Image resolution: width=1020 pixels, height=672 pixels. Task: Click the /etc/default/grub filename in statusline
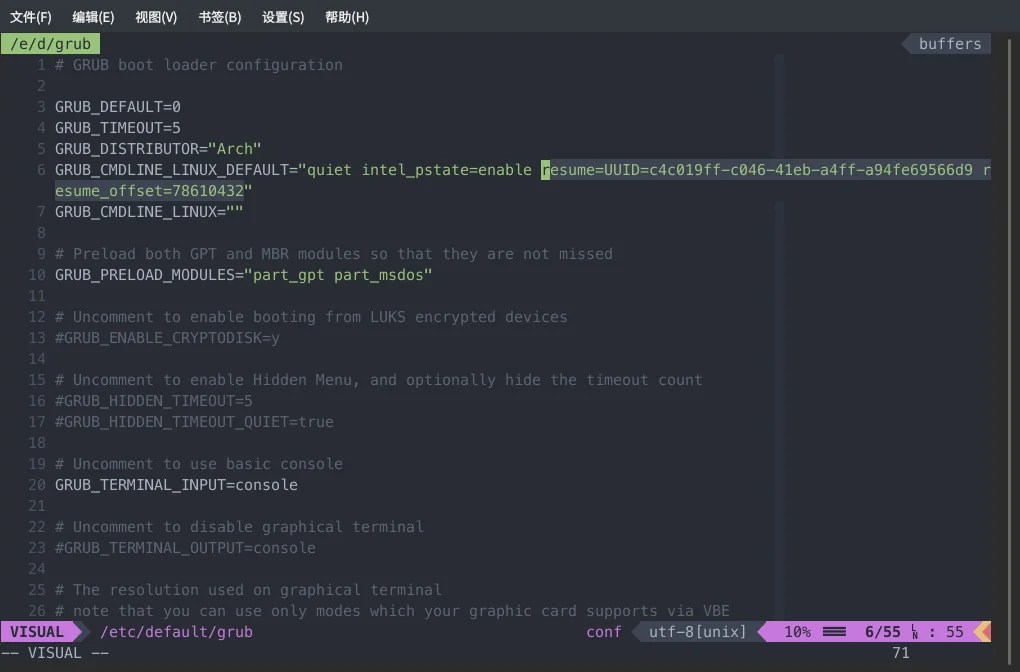176,631
